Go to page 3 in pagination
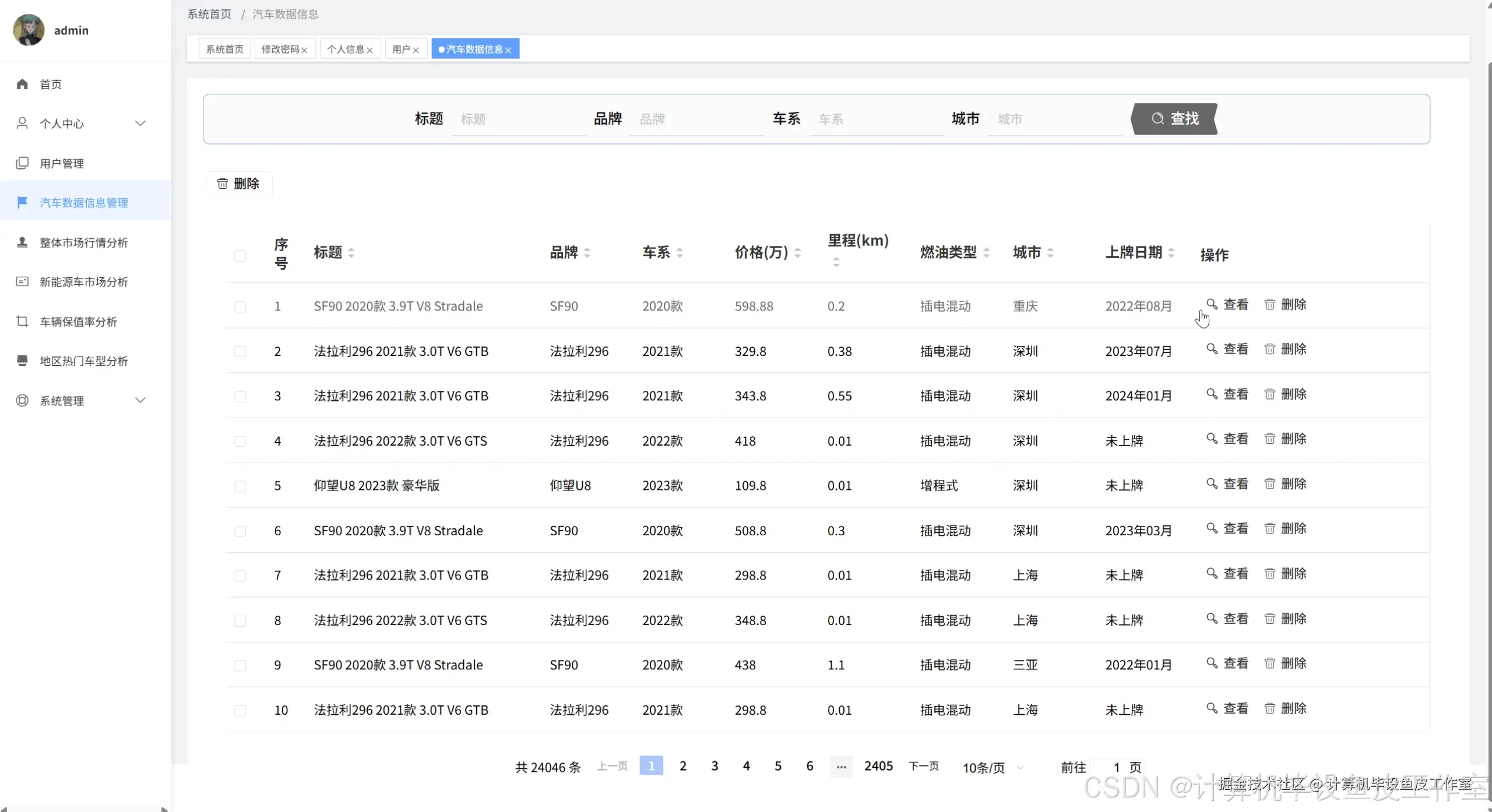1492x812 pixels. coord(715,766)
